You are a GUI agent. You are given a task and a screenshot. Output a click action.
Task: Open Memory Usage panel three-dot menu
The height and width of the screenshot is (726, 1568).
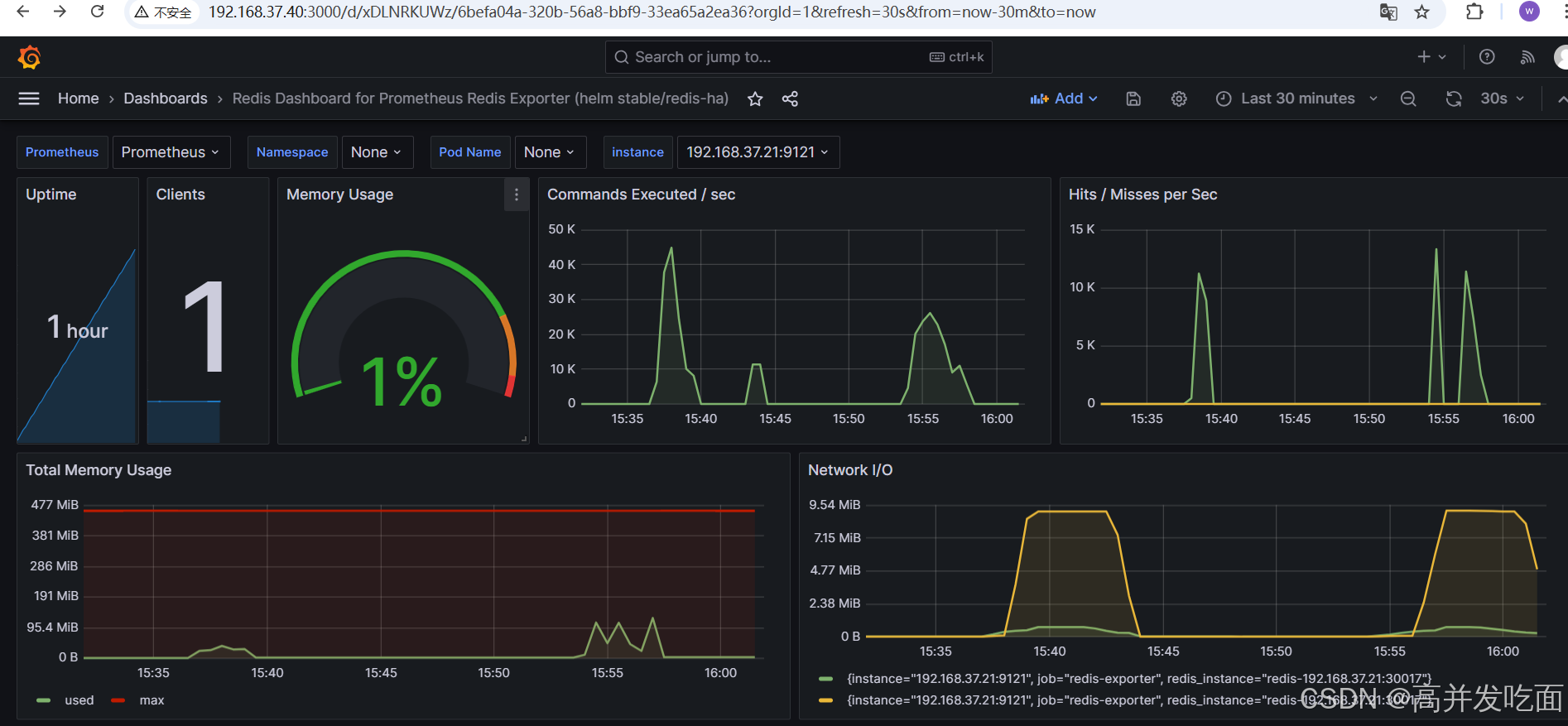coord(517,195)
